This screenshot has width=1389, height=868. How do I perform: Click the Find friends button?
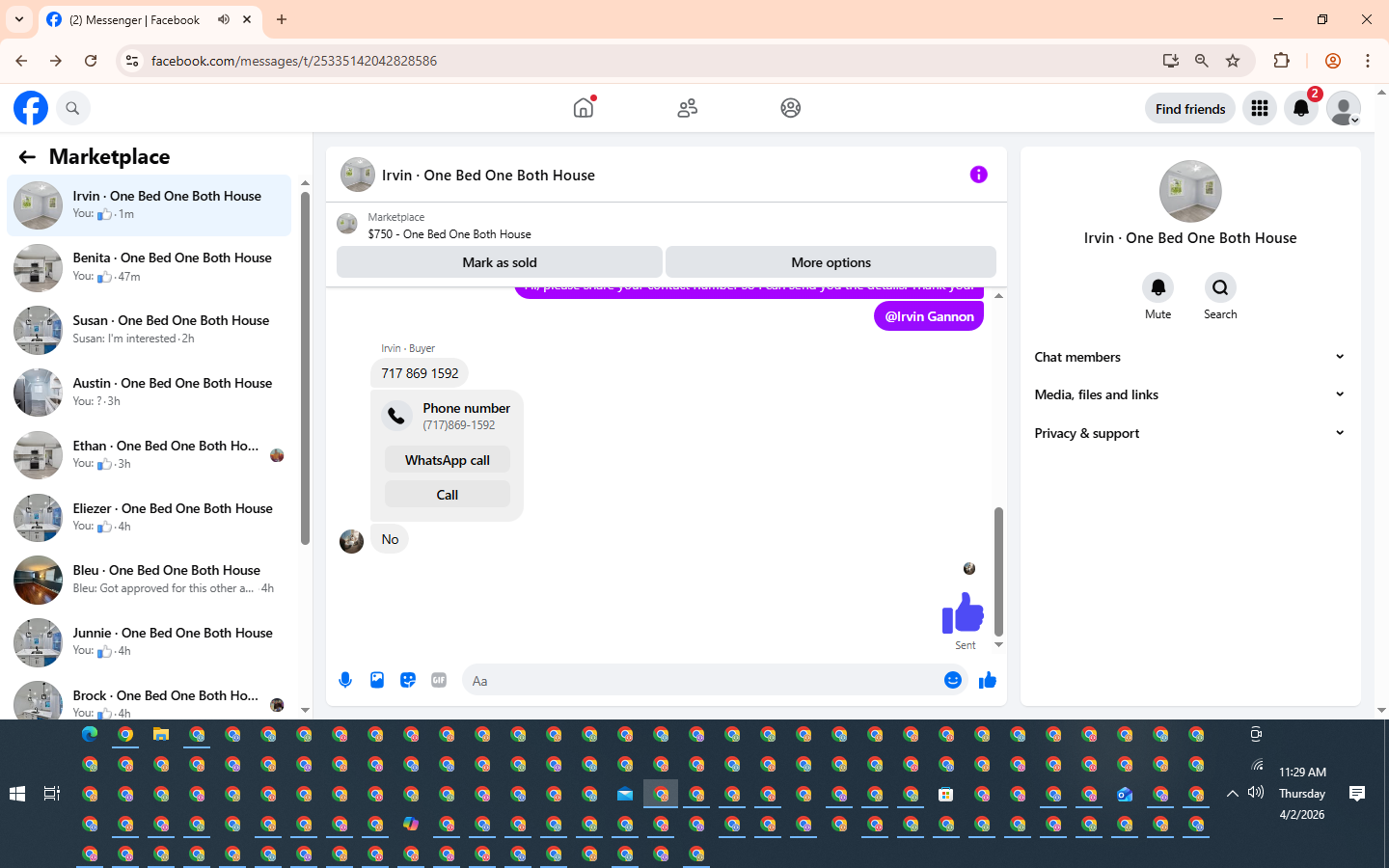(1190, 109)
